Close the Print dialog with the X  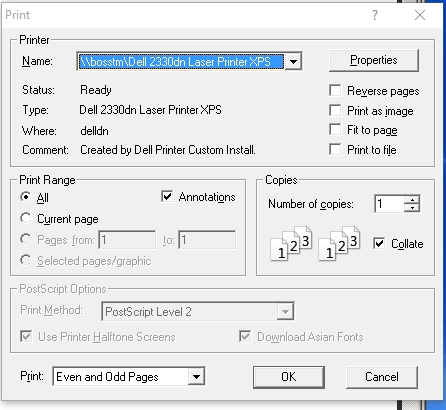click(420, 15)
